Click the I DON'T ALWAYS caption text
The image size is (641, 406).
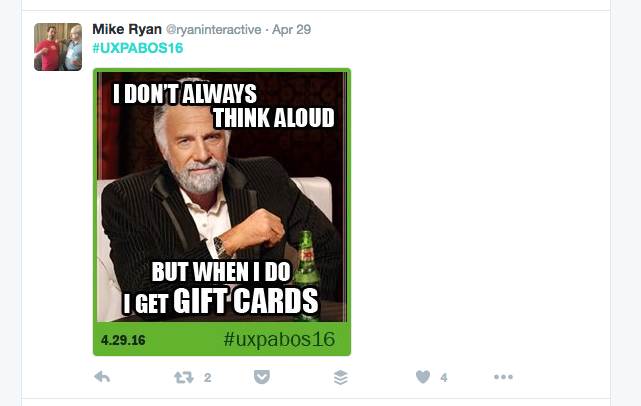pyautogui.click(x=185, y=94)
